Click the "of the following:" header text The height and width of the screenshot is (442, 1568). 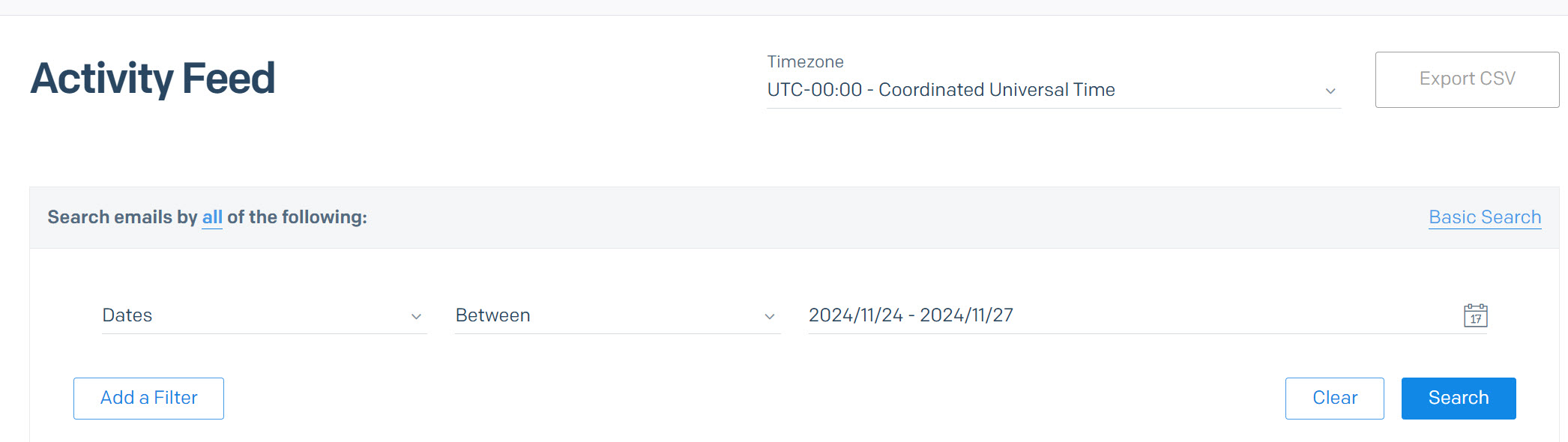pyautogui.click(x=297, y=217)
